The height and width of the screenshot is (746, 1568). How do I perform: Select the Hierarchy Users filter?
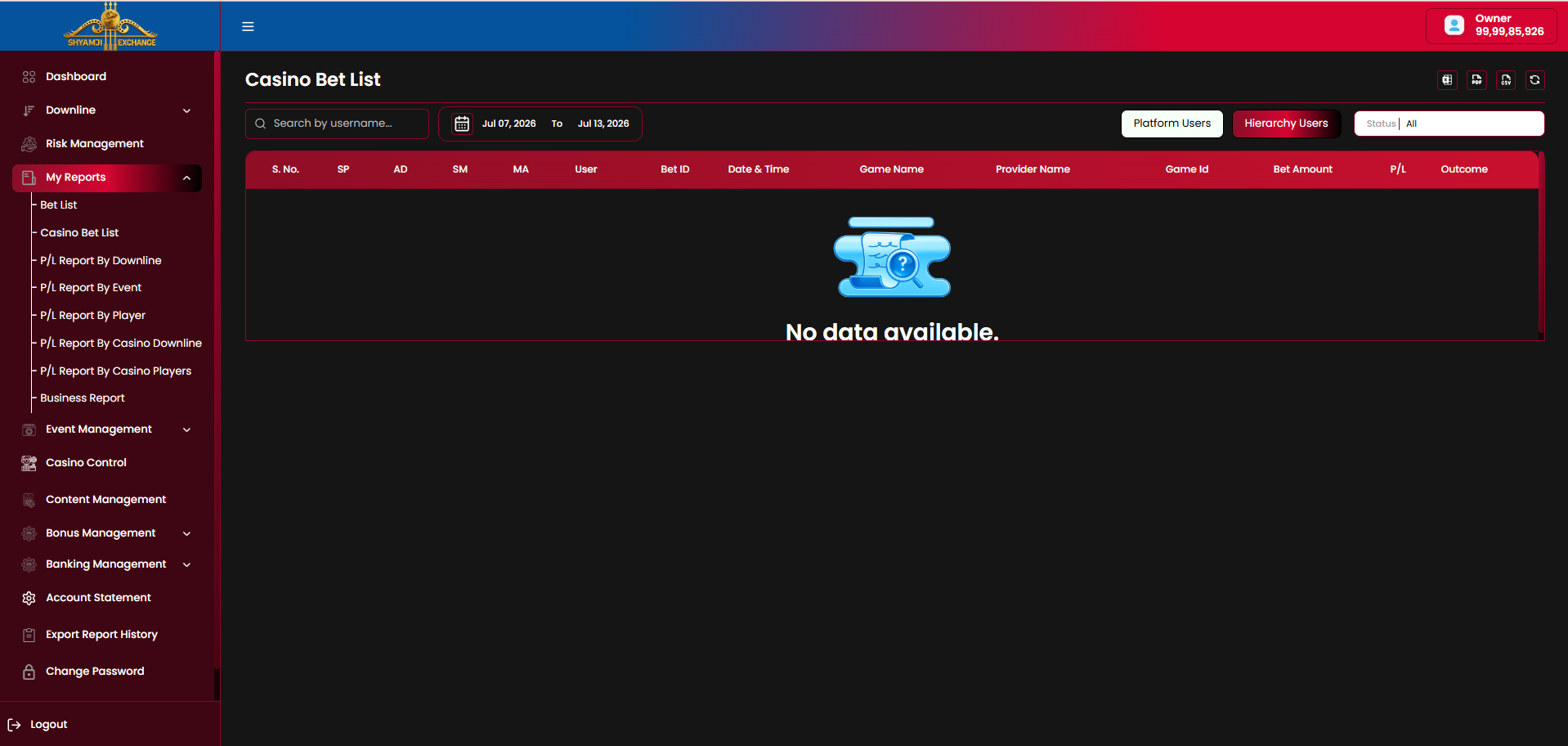(1286, 124)
